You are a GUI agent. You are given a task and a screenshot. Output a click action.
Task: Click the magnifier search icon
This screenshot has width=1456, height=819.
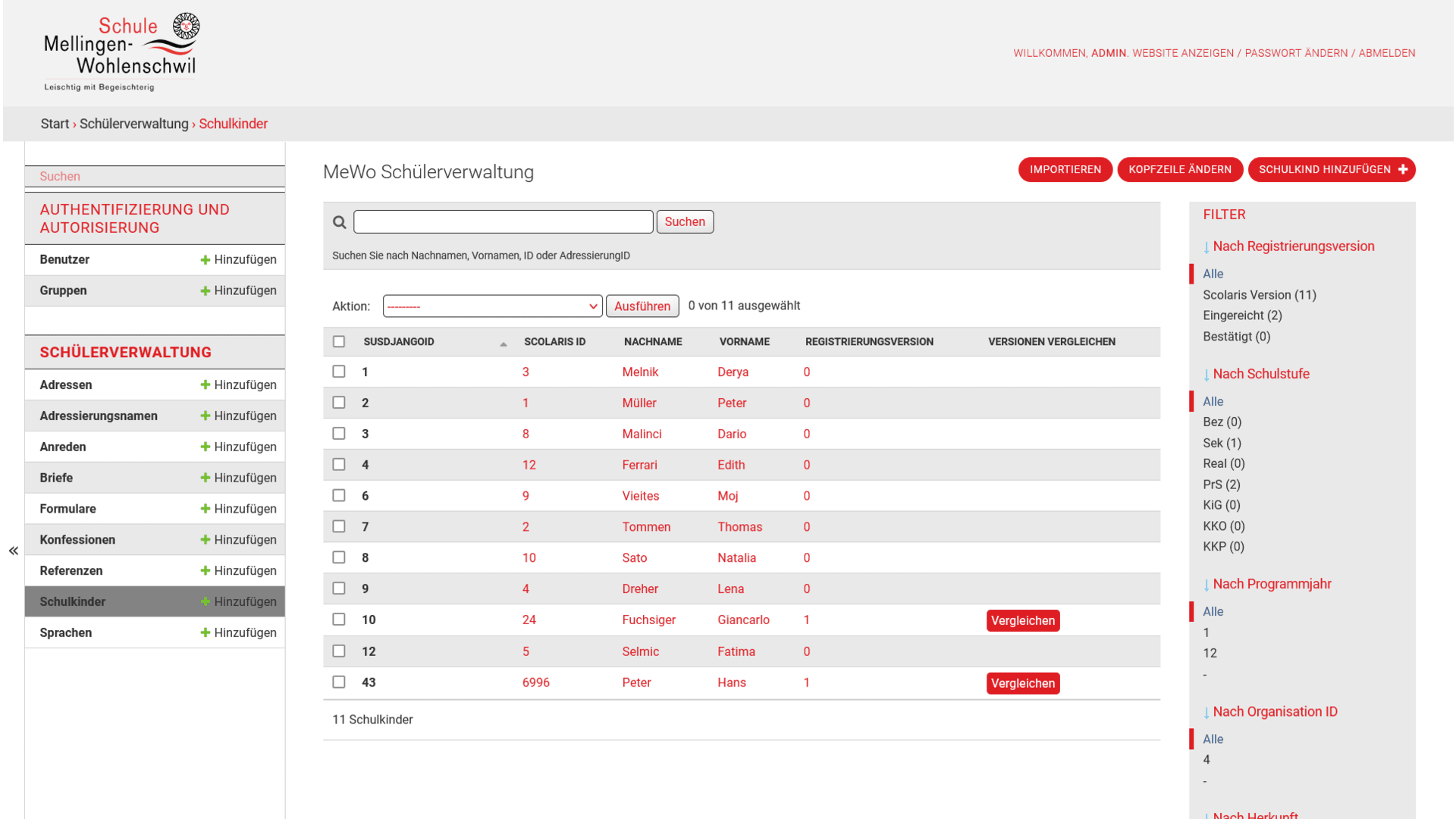pyautogui.click(x=339, y=222)
